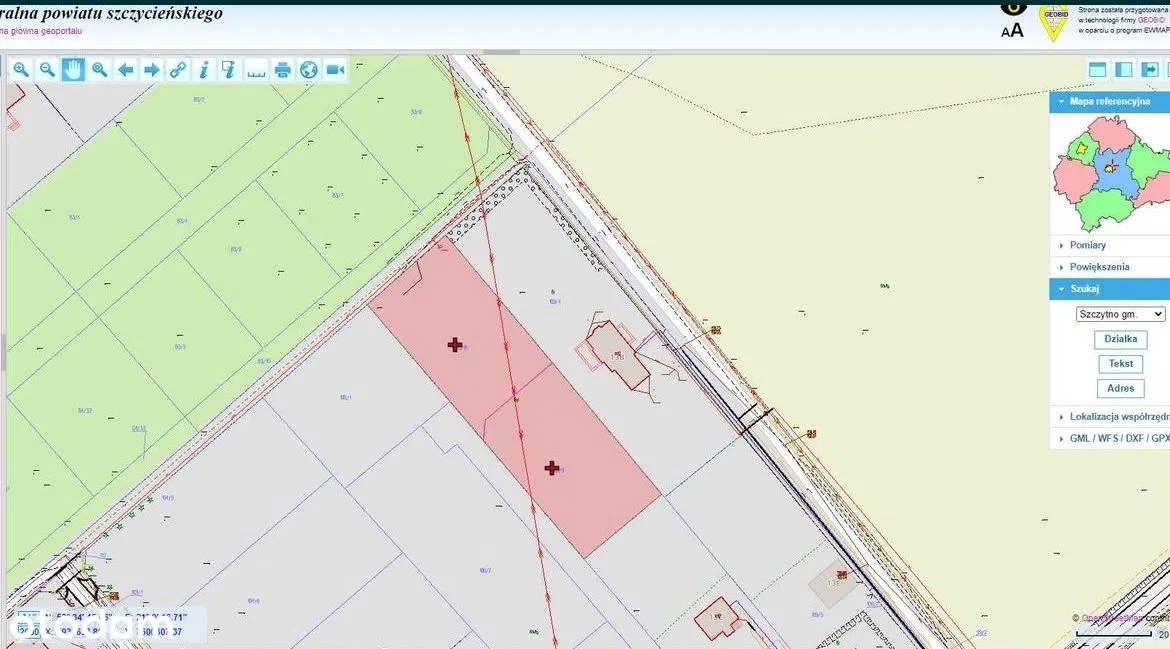Click the Adres search button
This screenshot has height=649, width=1170.
(x=1120, y=388)
